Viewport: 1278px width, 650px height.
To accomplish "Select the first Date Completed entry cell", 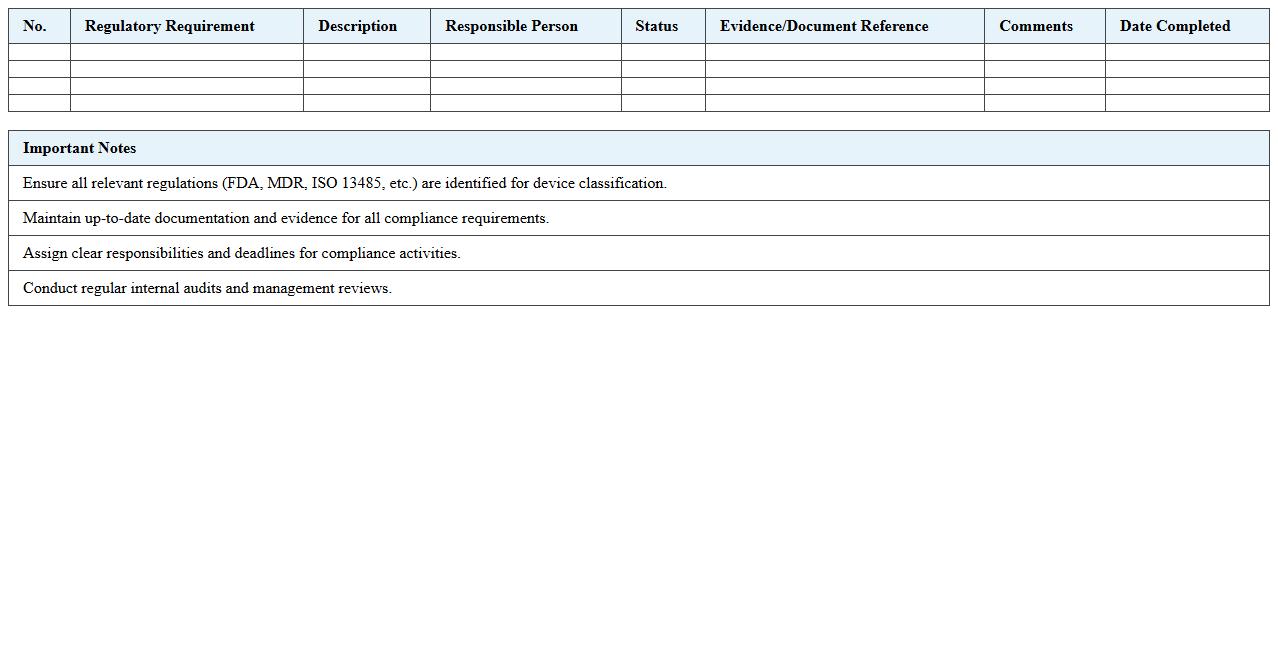I will pyautogui.click(x=1186, y=51).
